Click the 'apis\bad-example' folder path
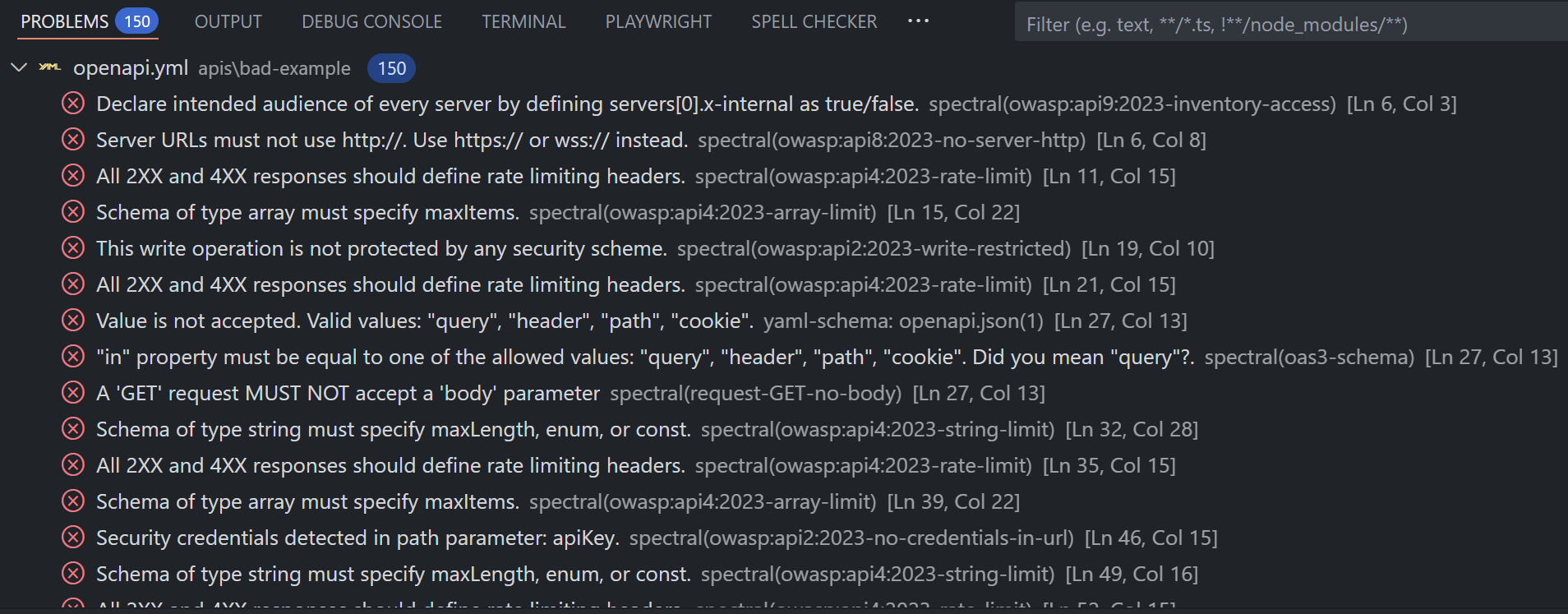 [x=274, y=69]
